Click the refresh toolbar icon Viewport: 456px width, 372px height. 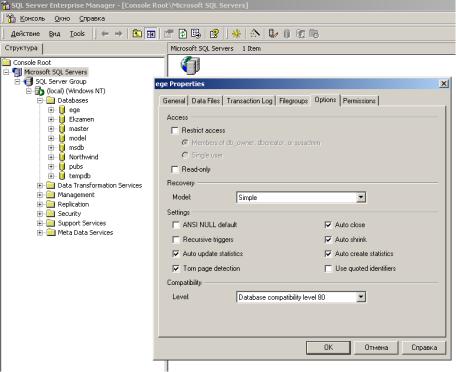click(183, 34)
